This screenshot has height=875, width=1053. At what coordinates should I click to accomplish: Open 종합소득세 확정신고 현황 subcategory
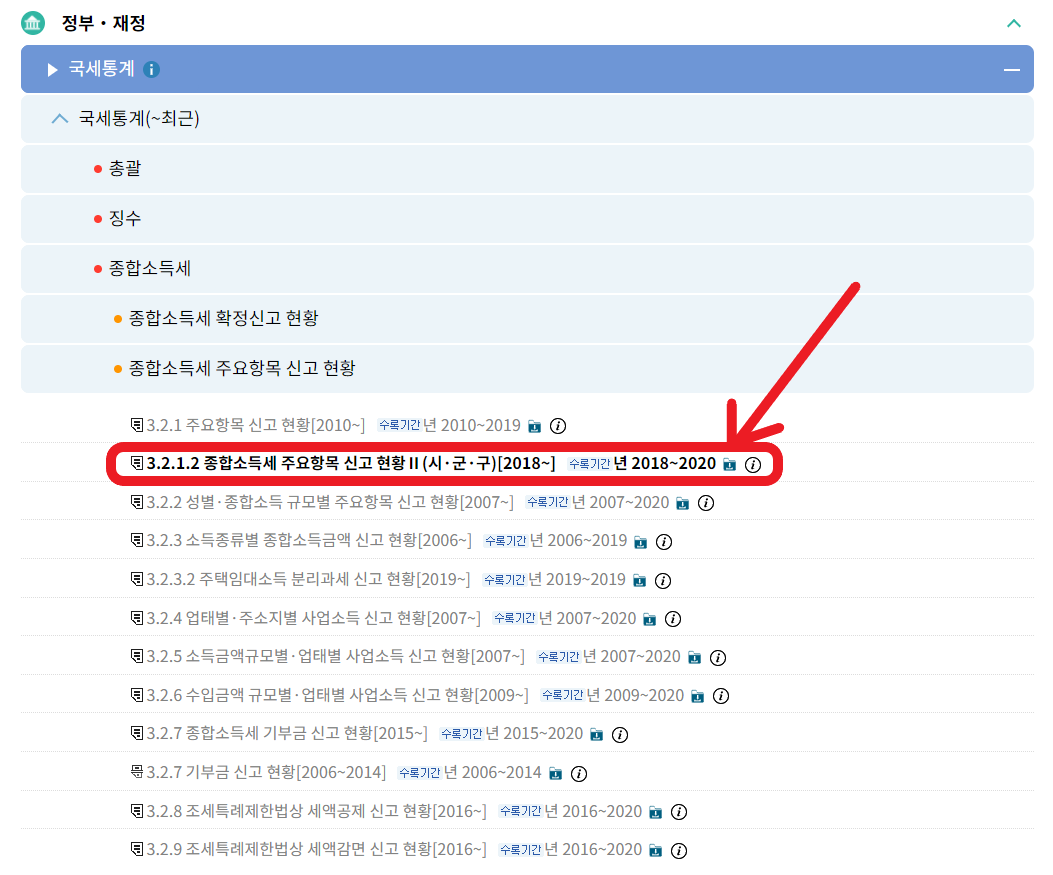[223, 318]
